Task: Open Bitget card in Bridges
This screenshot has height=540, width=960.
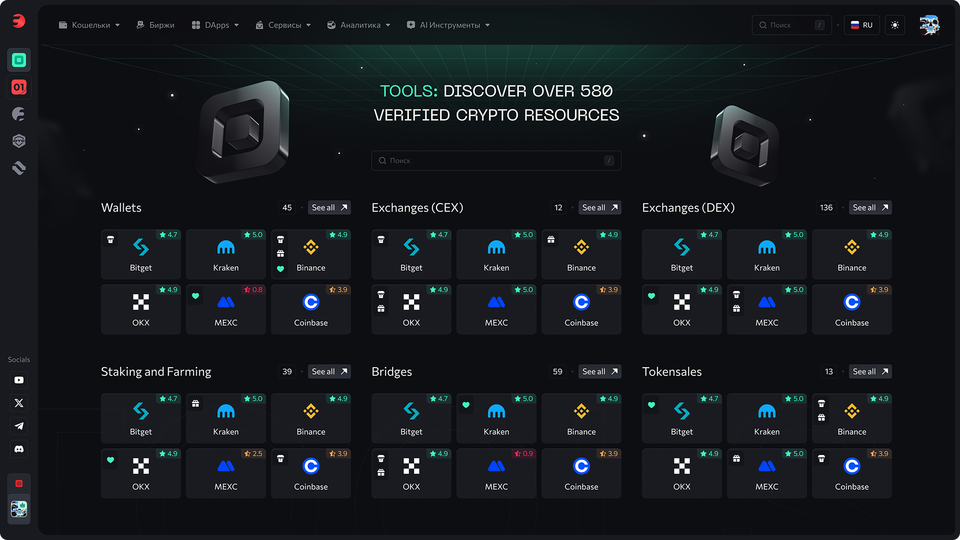Action: click(x=411, y=418)
